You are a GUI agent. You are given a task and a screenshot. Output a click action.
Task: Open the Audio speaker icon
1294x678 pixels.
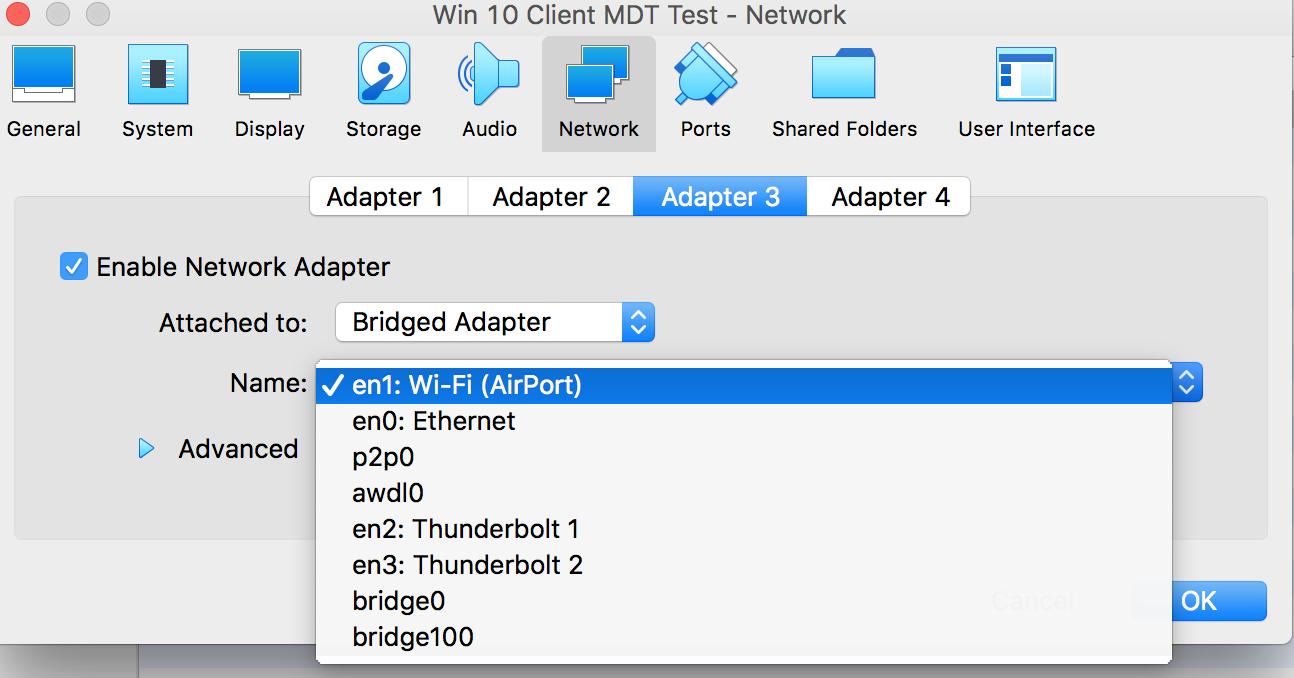tap(489, 74)
